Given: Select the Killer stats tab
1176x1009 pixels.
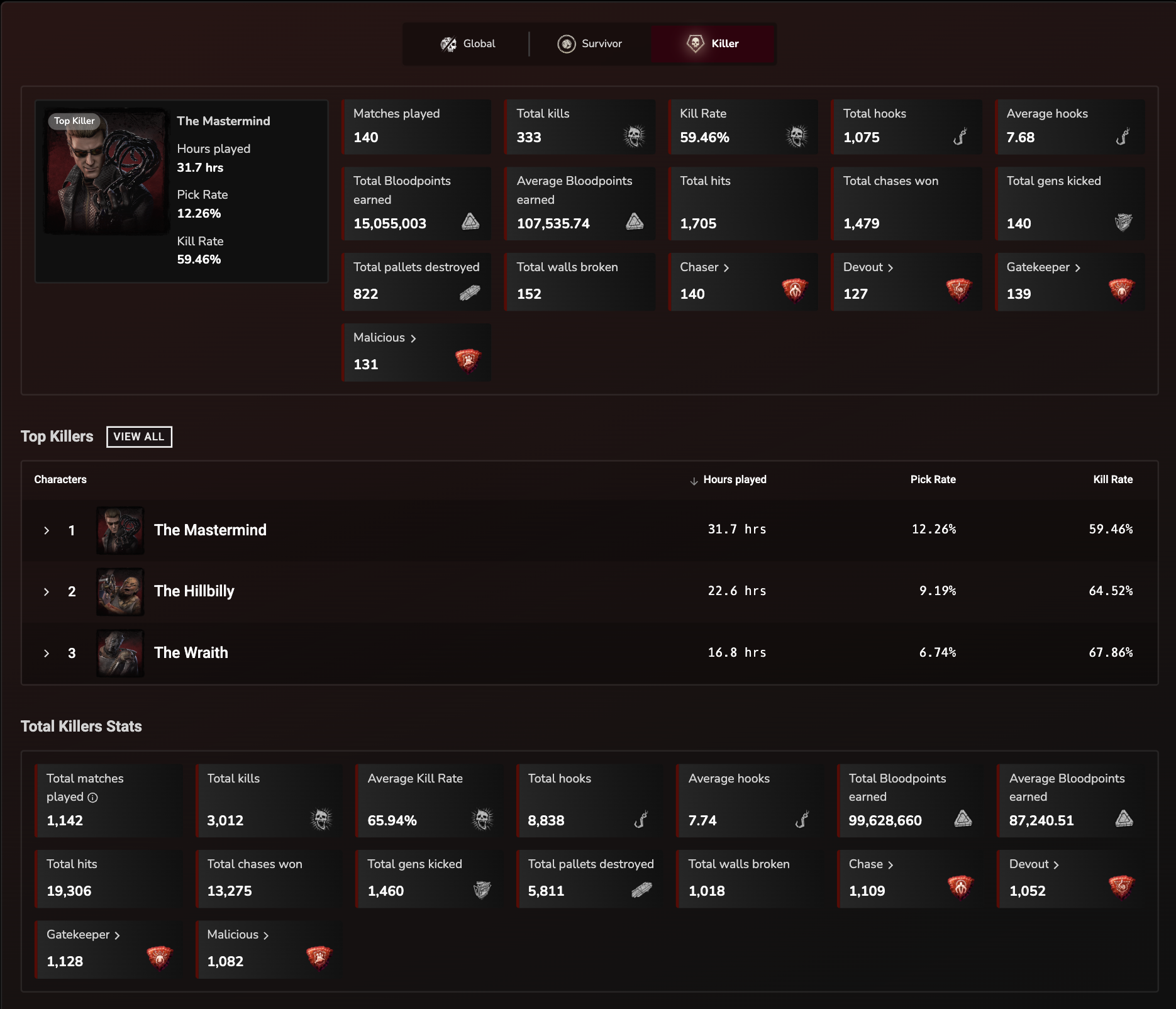Looking at the screenshot, I should coord(713,43).
